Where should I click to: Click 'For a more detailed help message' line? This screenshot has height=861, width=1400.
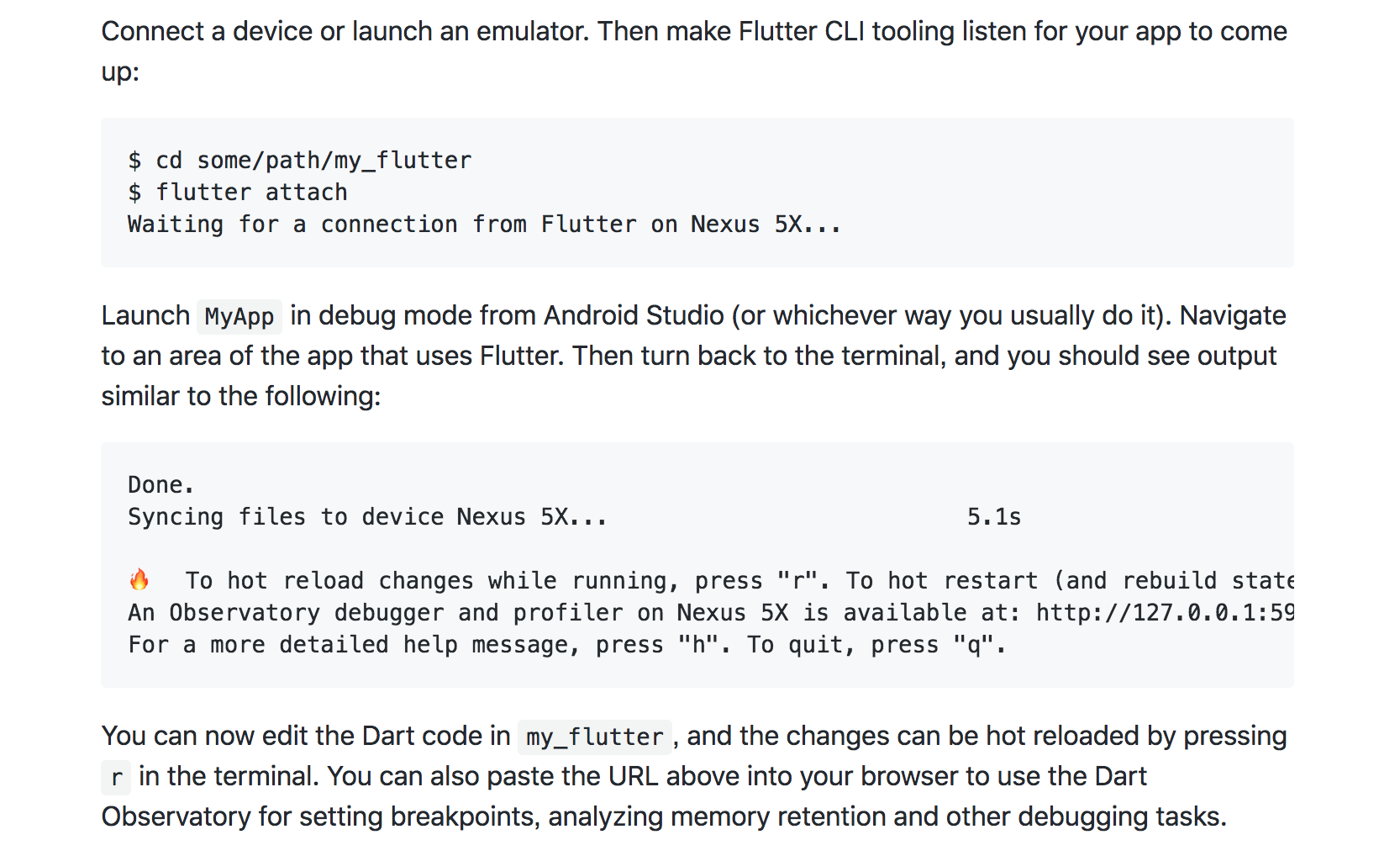click(x=566, y=644)
